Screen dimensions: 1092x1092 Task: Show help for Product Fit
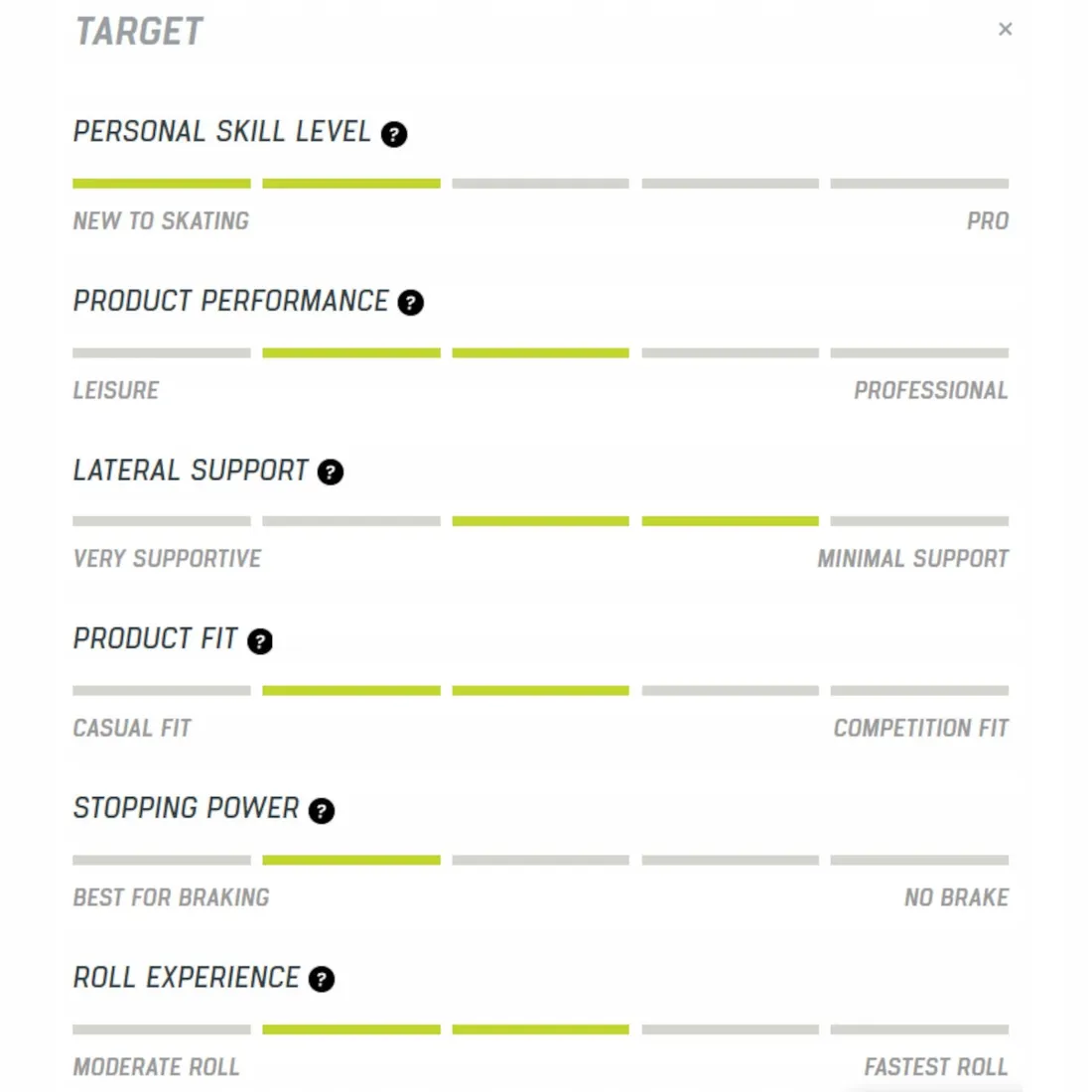[x=260, y=641]
